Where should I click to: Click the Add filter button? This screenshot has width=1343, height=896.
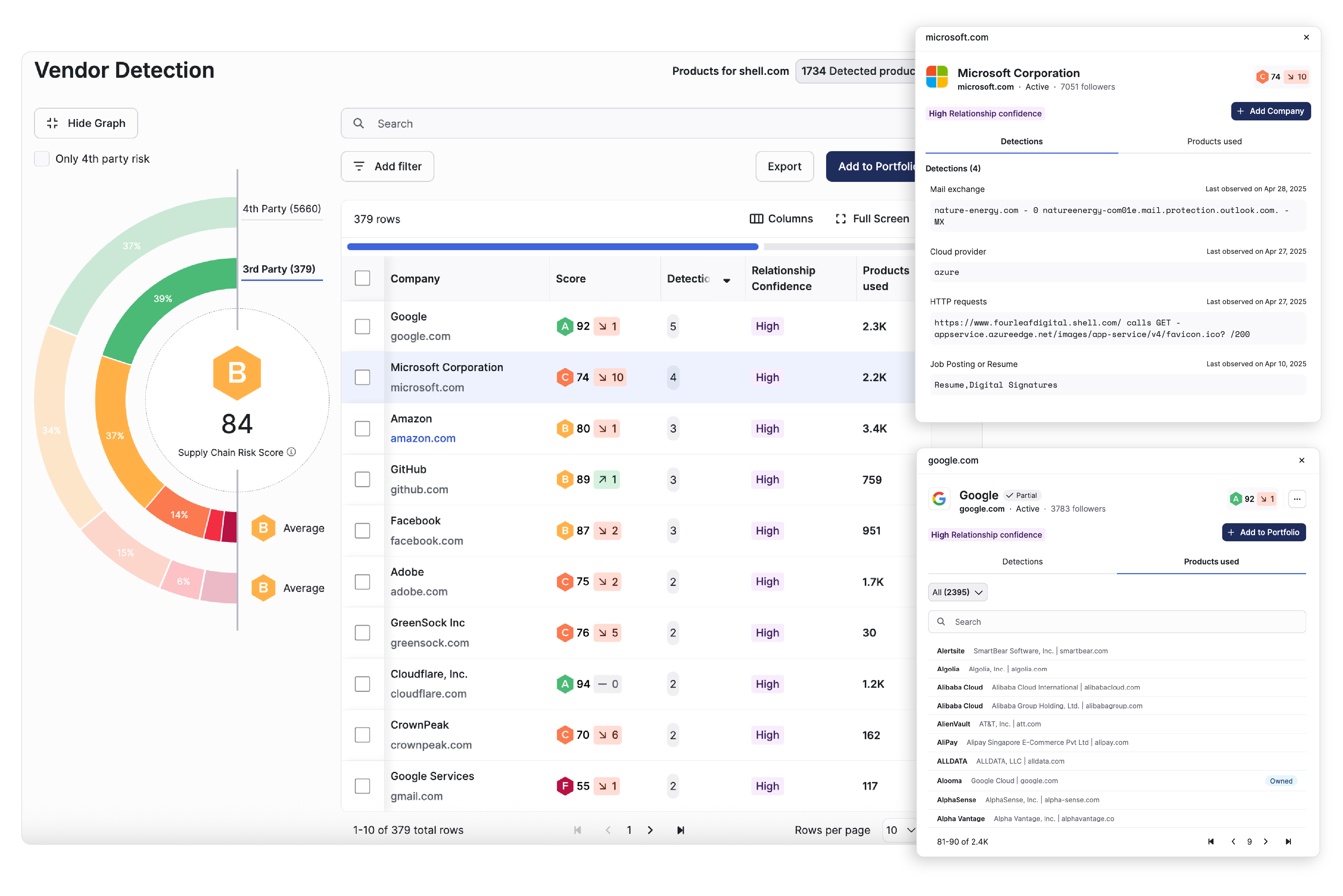387,166
